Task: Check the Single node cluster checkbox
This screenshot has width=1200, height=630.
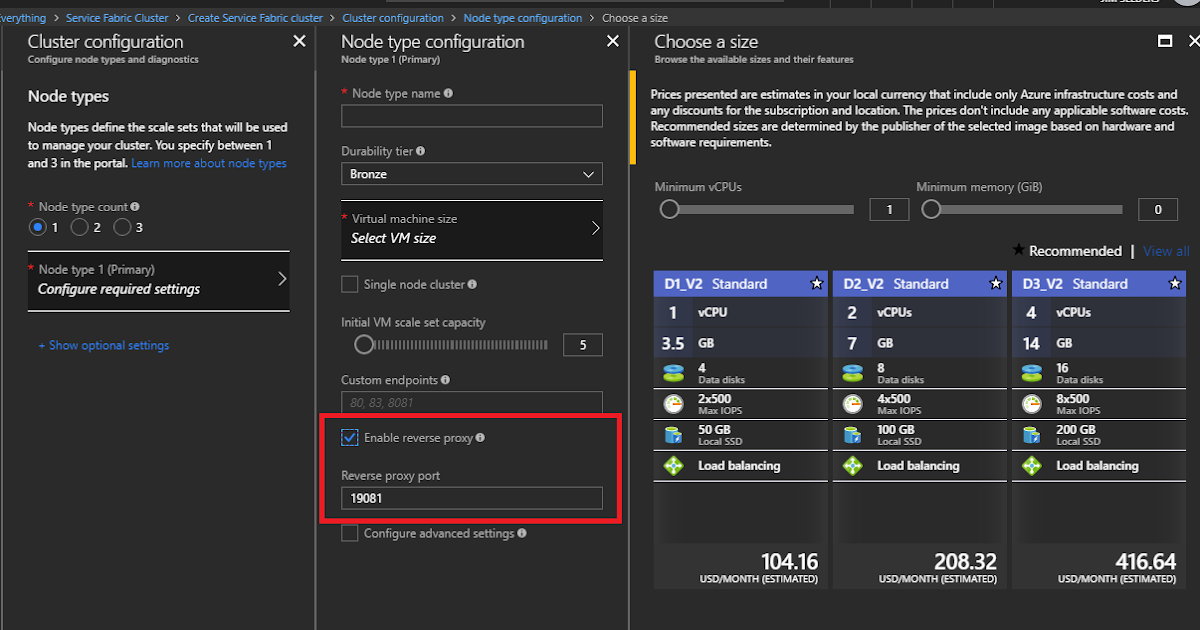Action: click(x=350, y=284)
